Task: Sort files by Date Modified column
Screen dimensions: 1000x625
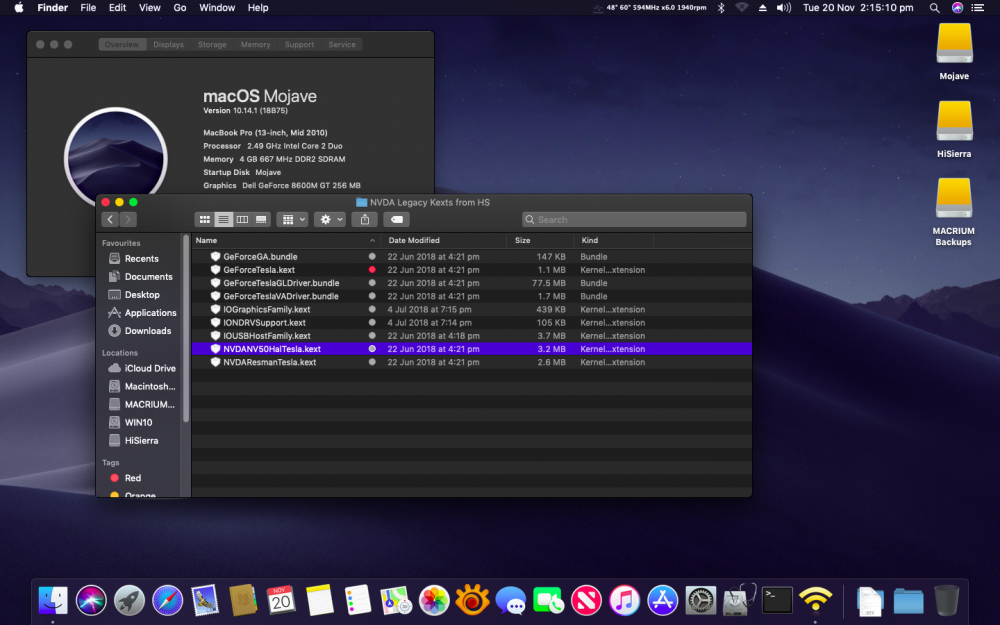Action: point(444,240)
